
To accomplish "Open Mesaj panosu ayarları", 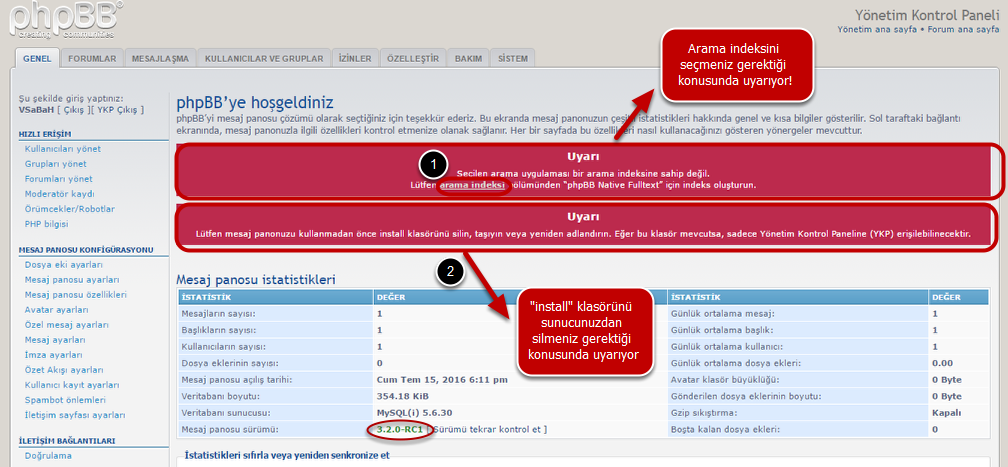I will pyautogui.click(x=71, y=280).
